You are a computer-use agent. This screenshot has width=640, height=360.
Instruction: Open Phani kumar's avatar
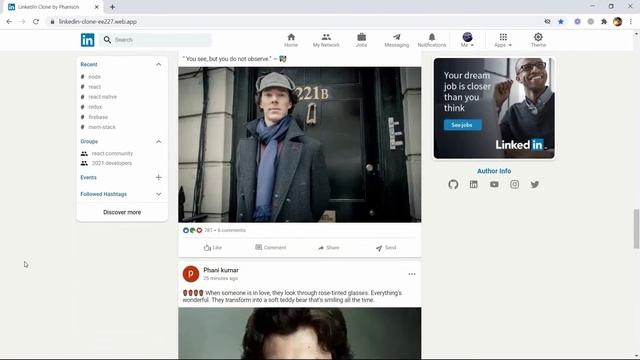[x=191, y=274]
